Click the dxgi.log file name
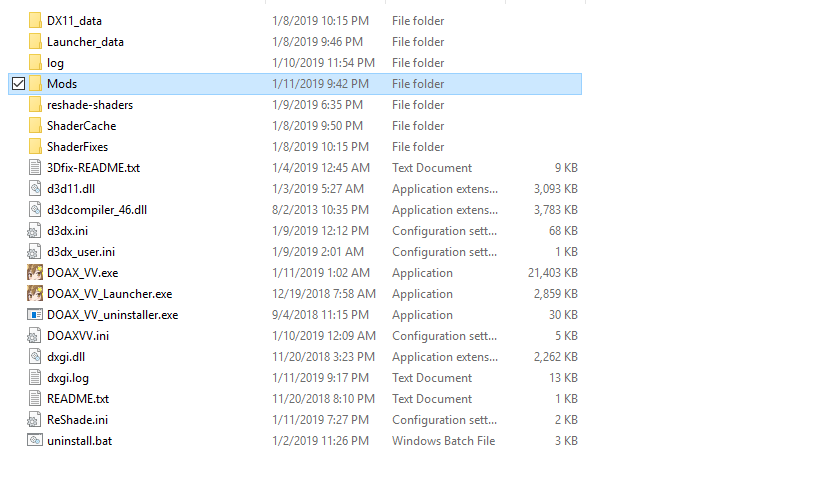The width and height of the screenshot is (817, 479). pos(68,378)
